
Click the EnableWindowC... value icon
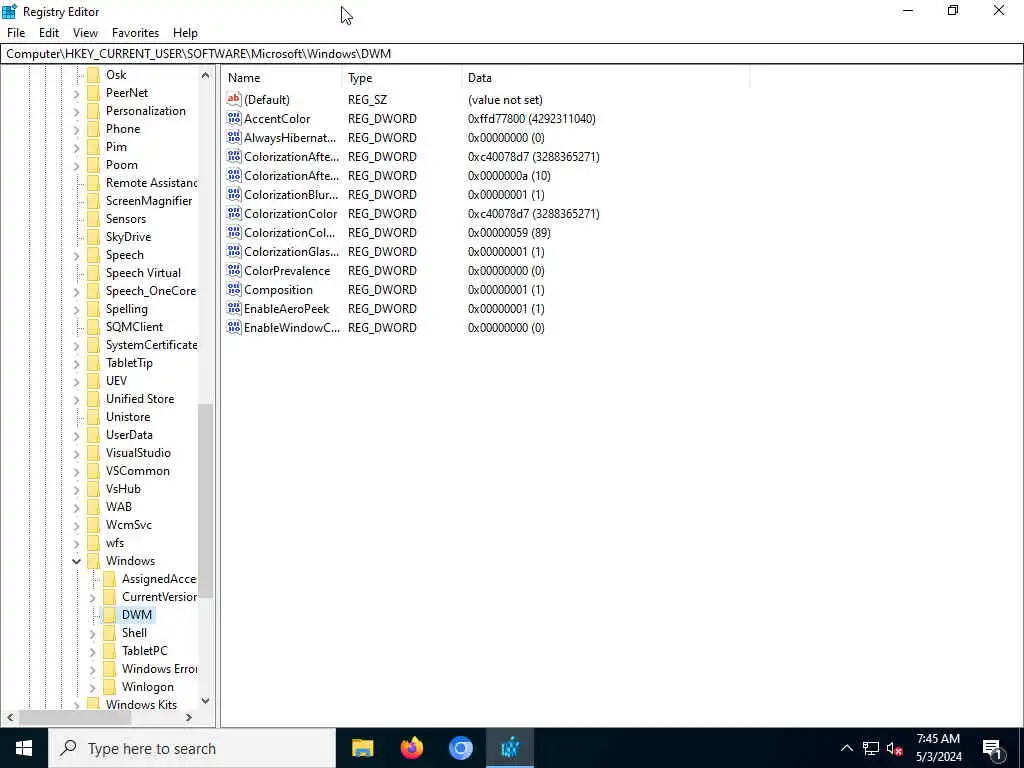[234, 327]
